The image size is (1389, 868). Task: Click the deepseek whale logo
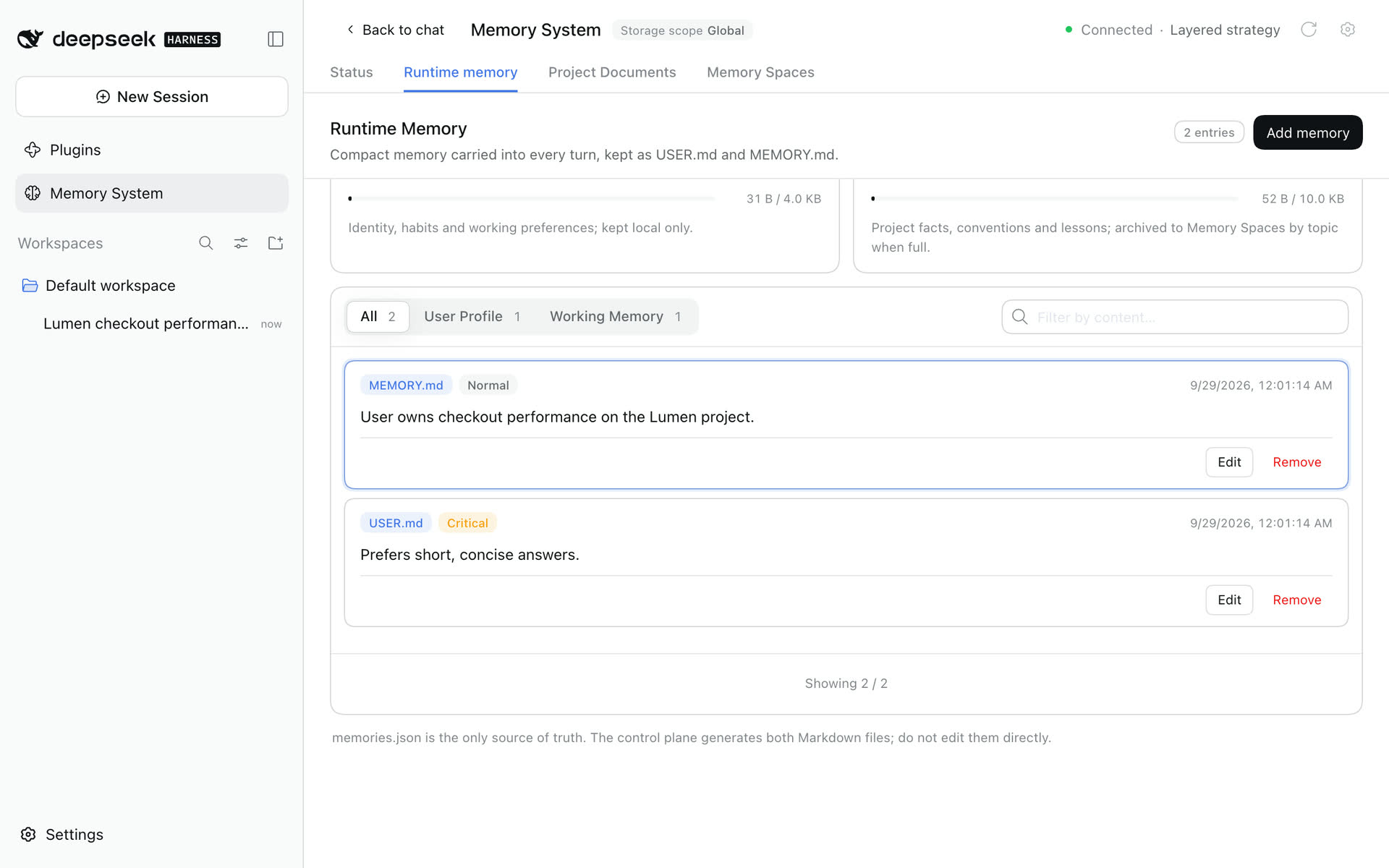click(30, 38)
